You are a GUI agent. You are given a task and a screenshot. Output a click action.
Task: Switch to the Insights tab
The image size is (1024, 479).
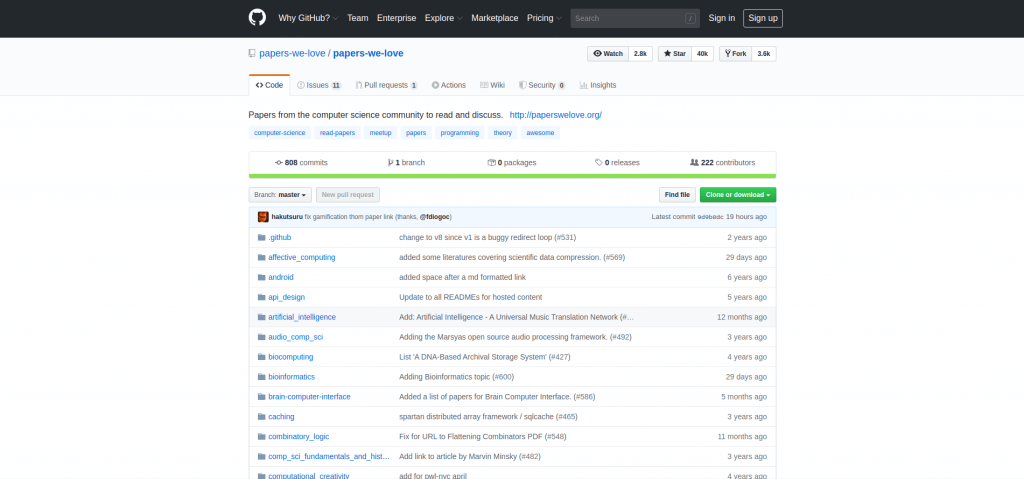(x=598, y=85)
